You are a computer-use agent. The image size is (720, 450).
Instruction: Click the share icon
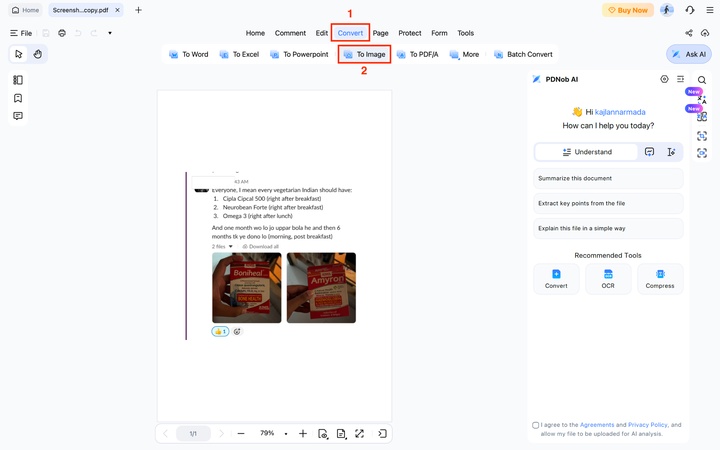689,33
